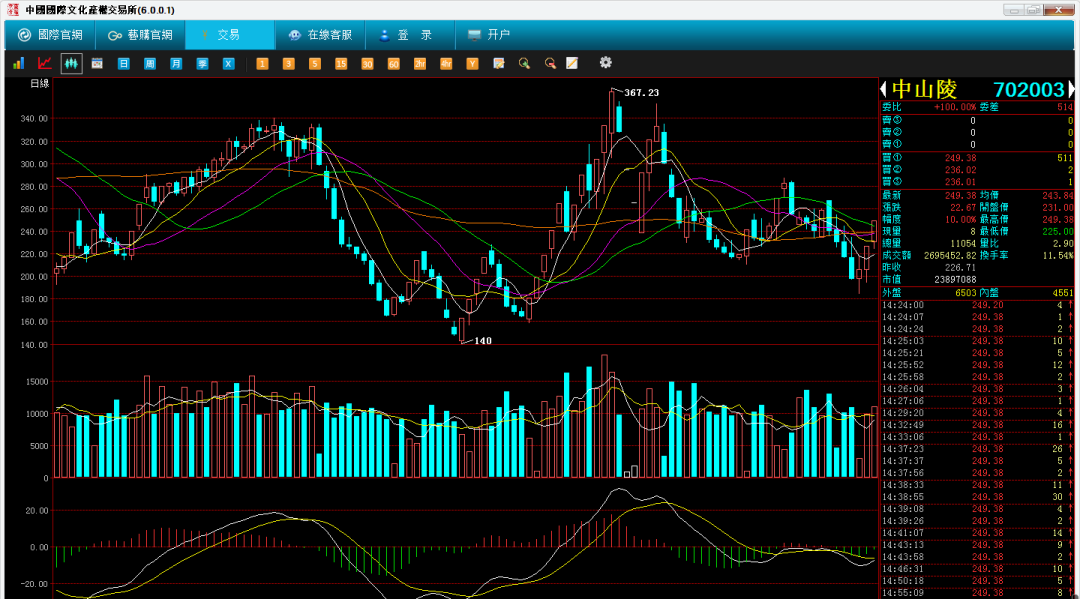Image resolution: width=1080 pixels, height=599 pixels.
Task: Click the 開盤價 value 231.00
Action: [1057, 207]
